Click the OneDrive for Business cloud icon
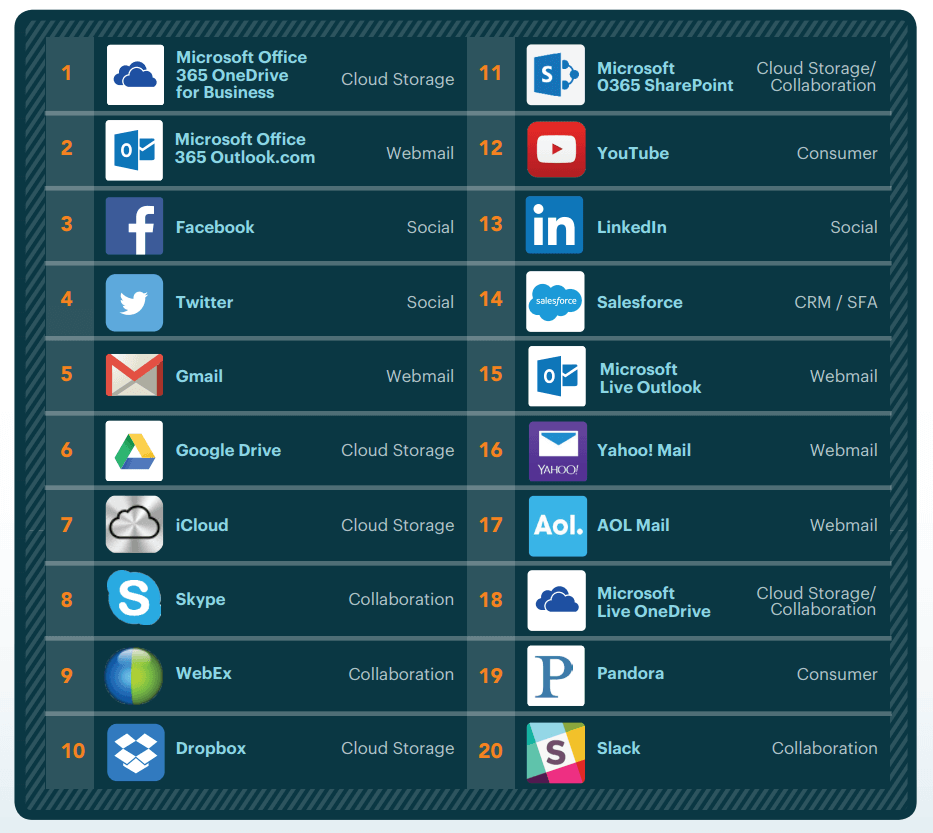 [x=135, y=75]
